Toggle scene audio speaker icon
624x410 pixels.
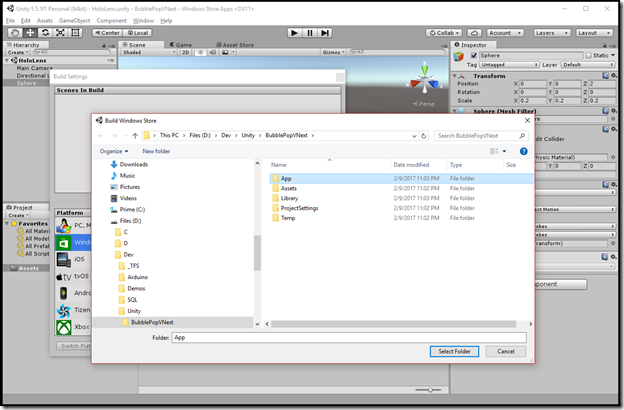click(x=213, y=52)
